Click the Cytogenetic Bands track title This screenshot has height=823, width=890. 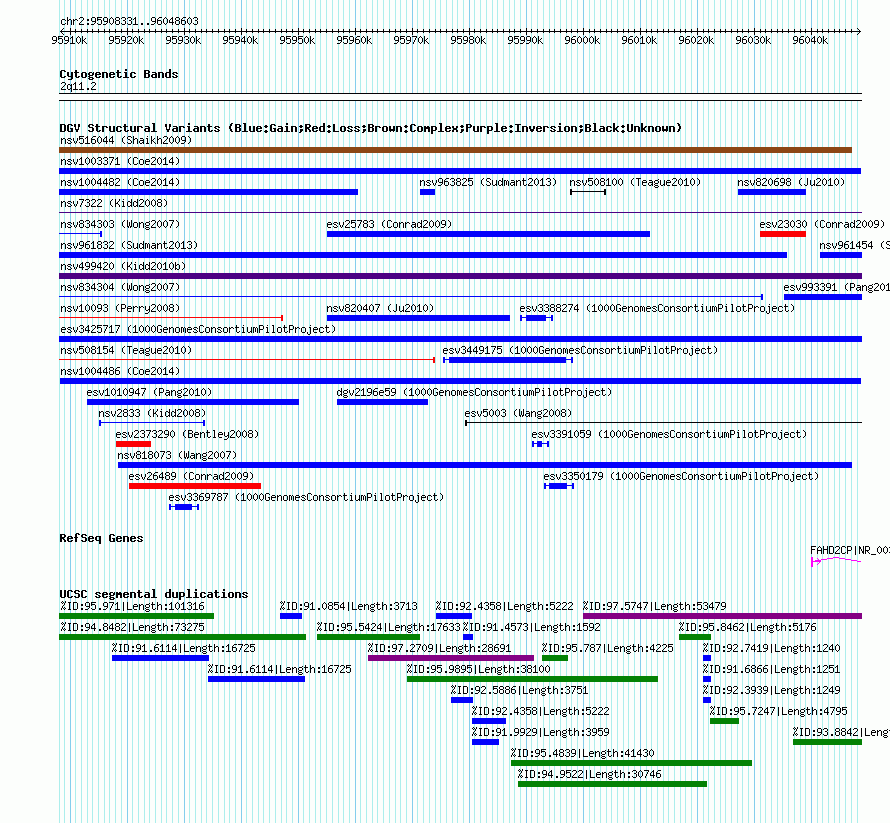point(119,74)
